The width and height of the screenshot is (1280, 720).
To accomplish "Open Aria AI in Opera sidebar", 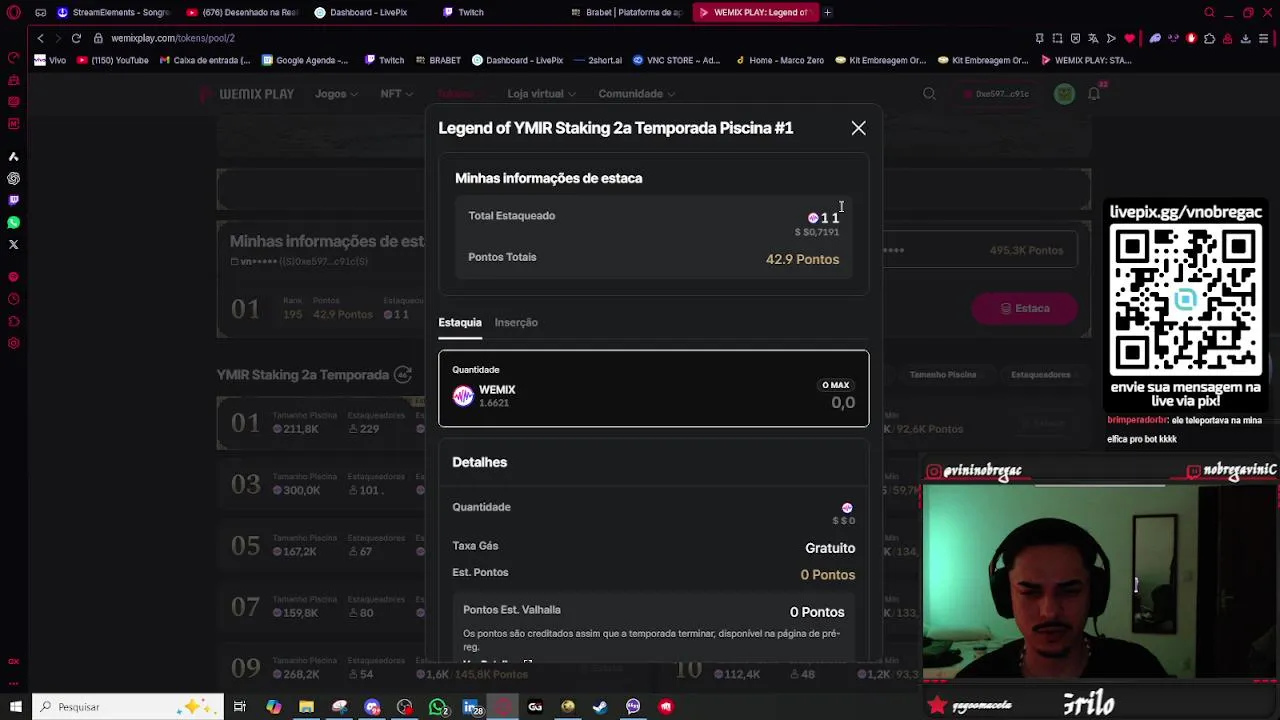I will click(13, 156).
